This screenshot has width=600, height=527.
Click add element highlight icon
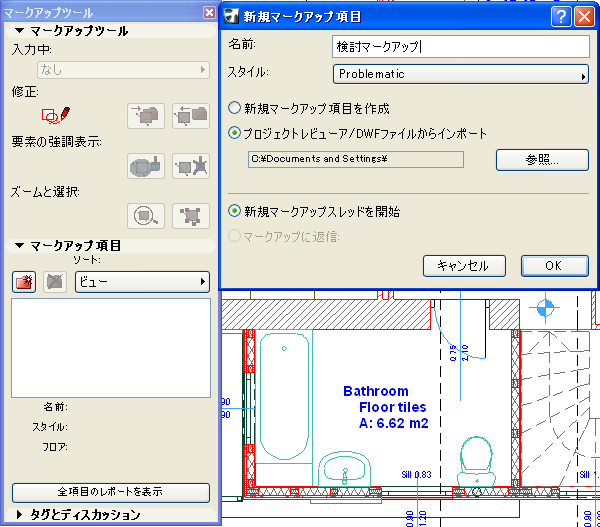[146, 166]
